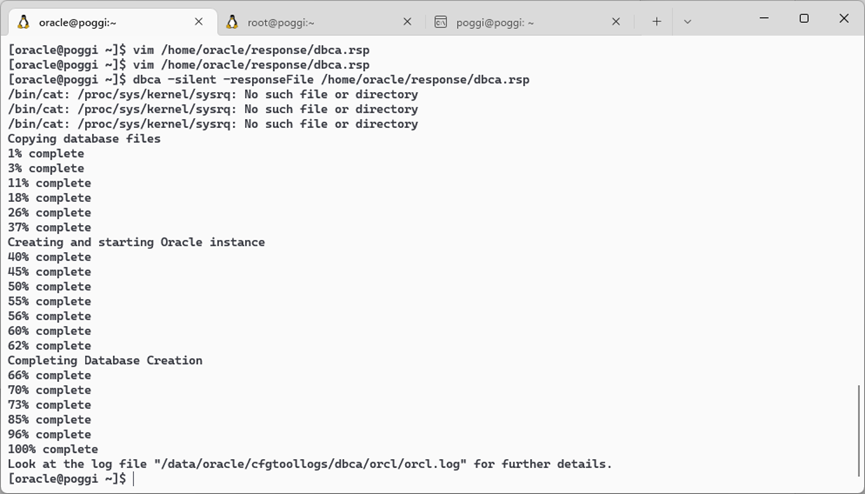The height and width of the screenshot is (494, 865).
Task: Close the oracle@poggi:~ tab
Action: click(199, 21)
